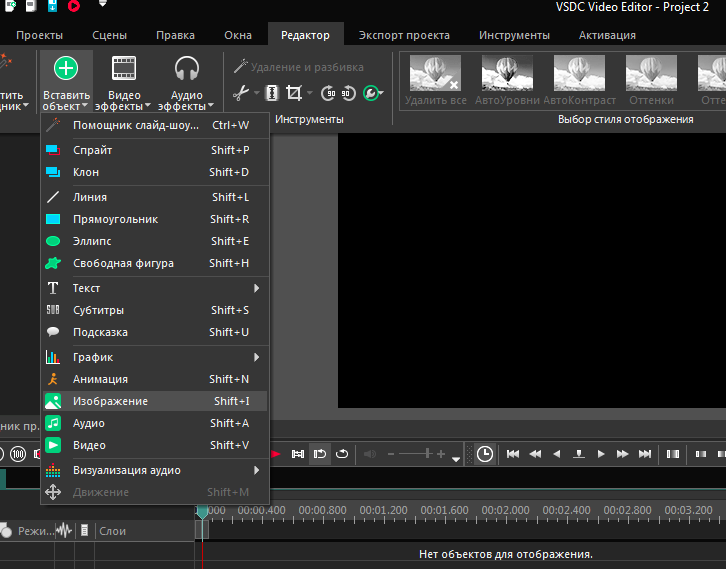Expand the График submenu
The width and height of the screenshot is (726, 569).
pos(155,357)
